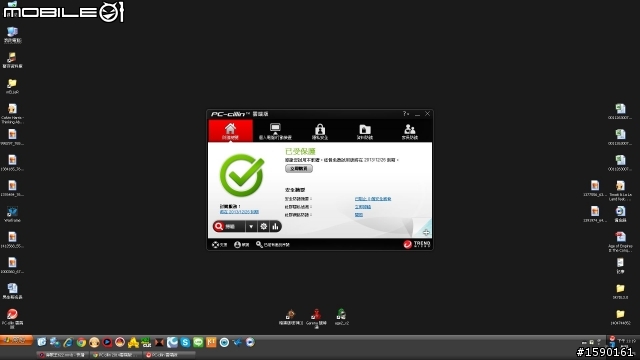Launch Skype from quick launch
The image size is (640, 360).
click(185, 342)
